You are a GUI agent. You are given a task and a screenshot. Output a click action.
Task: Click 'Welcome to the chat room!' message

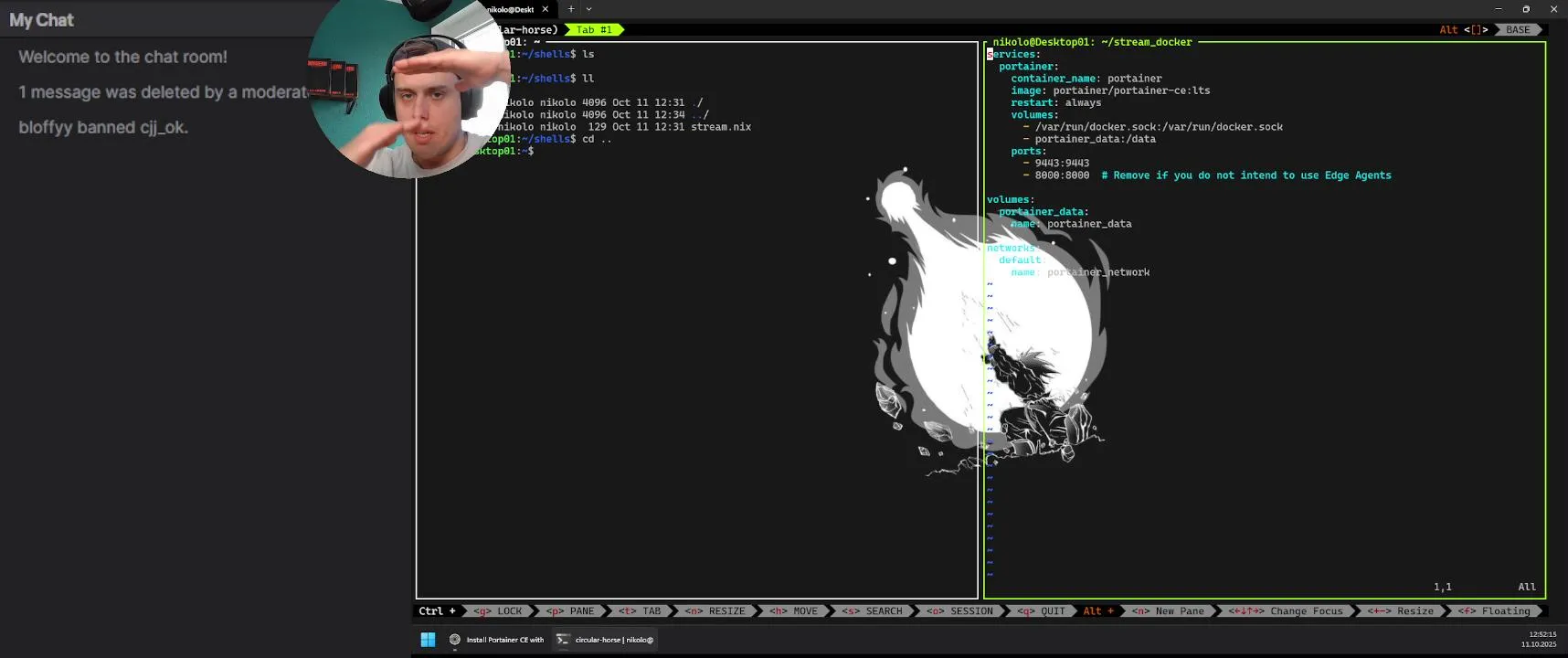click(x=122, y=57)
